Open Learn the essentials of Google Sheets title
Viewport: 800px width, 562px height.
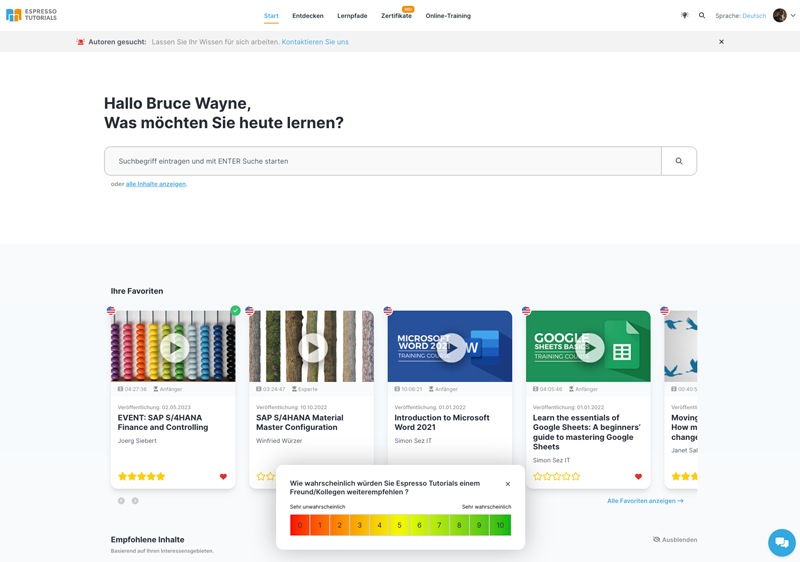(586, 432)
